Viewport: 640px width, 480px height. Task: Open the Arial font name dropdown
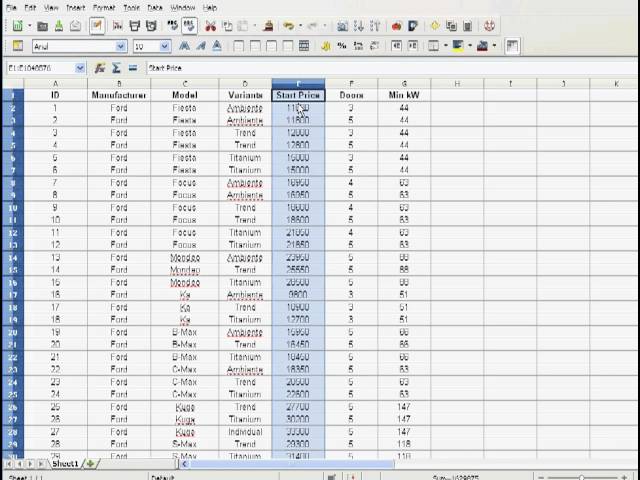click(x=121, y=46)
